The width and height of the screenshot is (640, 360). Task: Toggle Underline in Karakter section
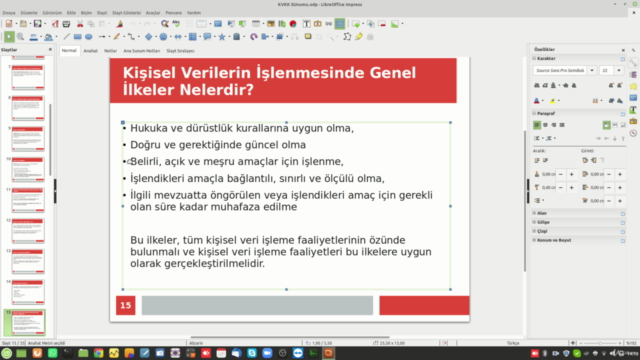coord(553,85)
